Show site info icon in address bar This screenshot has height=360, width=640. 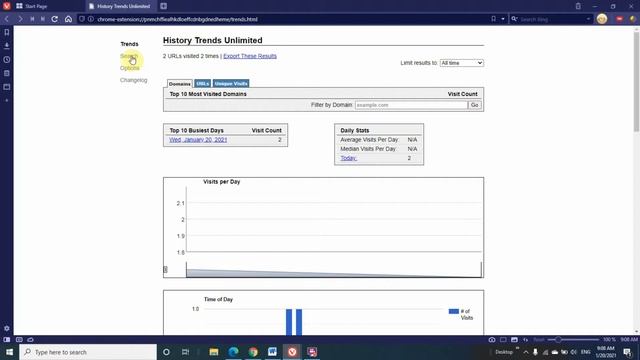pos(91,19)
